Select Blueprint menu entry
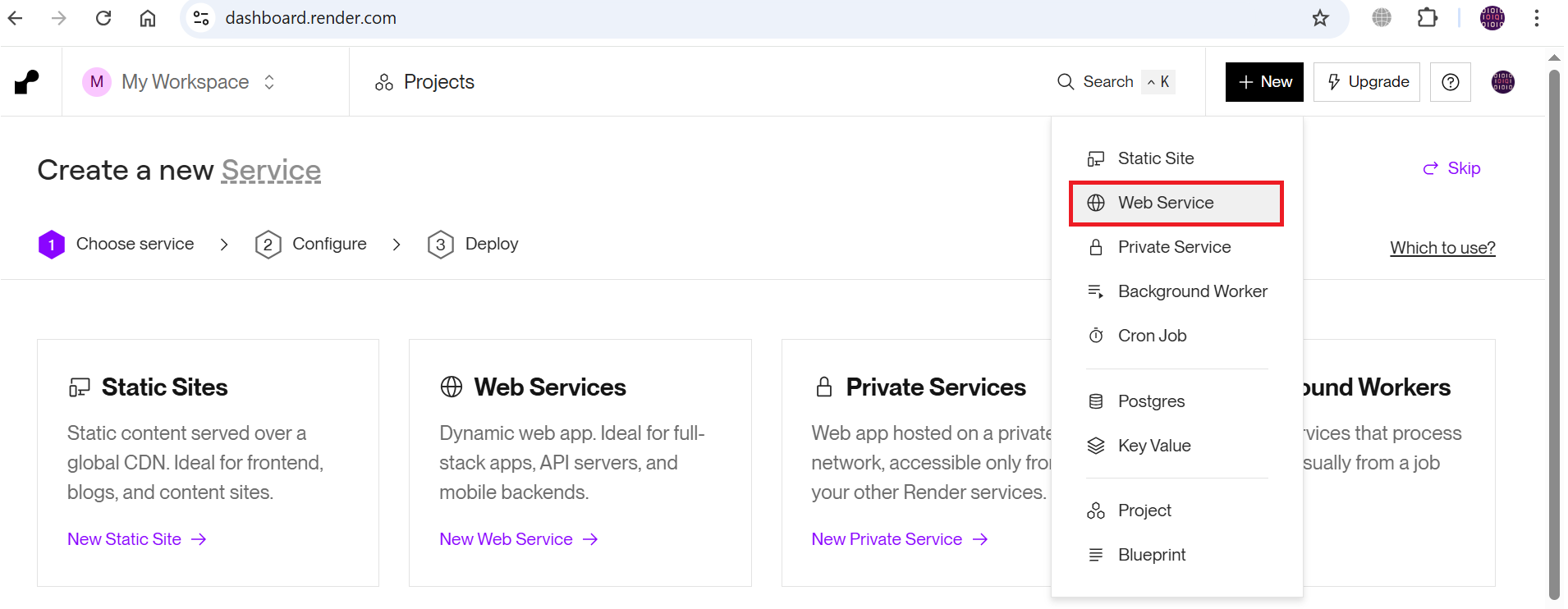Viewport: 1568px width, 609px height. pyautogui.click(x=1151, y=555)
